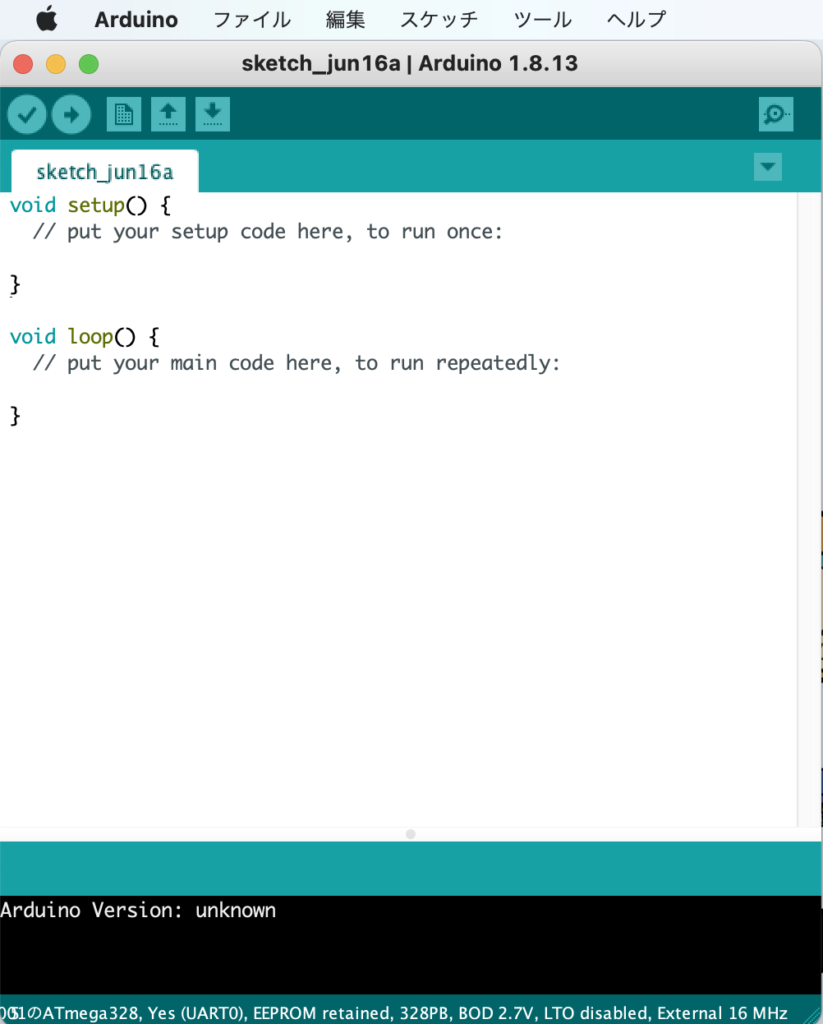The height and width of the screenshot is (1024, 823).
Task: Click the Verify (checkmark) button
Action: coord(27,115)
